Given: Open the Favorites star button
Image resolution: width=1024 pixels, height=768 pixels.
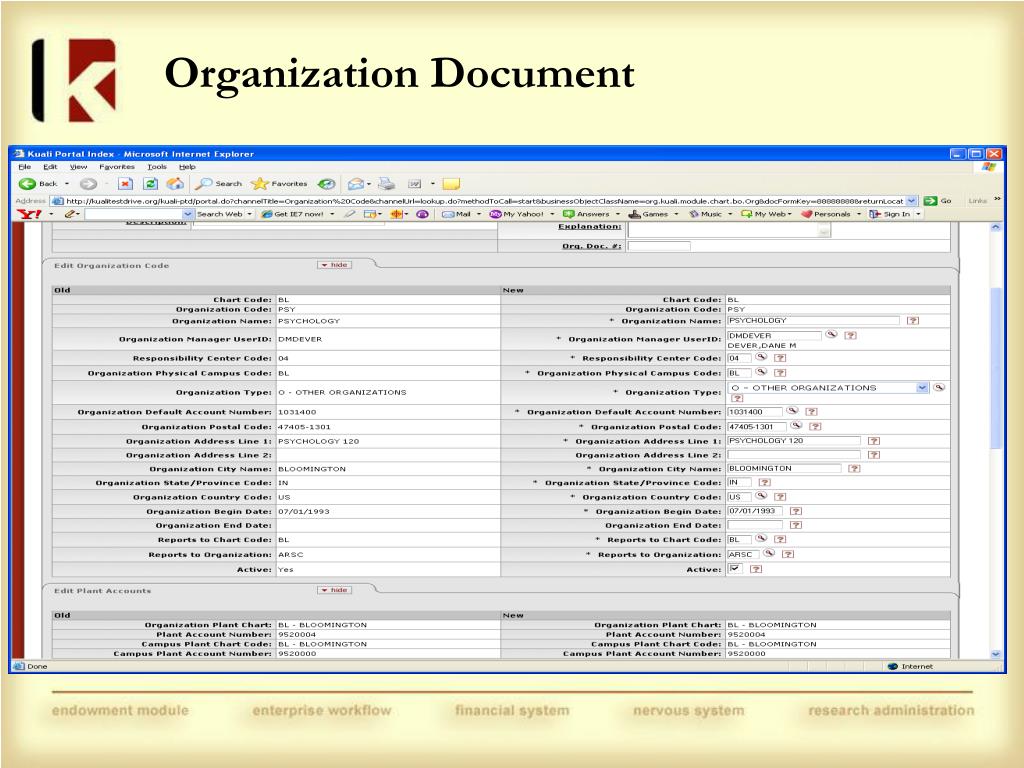Looking at the screenshot, I should tap(279, 184).
